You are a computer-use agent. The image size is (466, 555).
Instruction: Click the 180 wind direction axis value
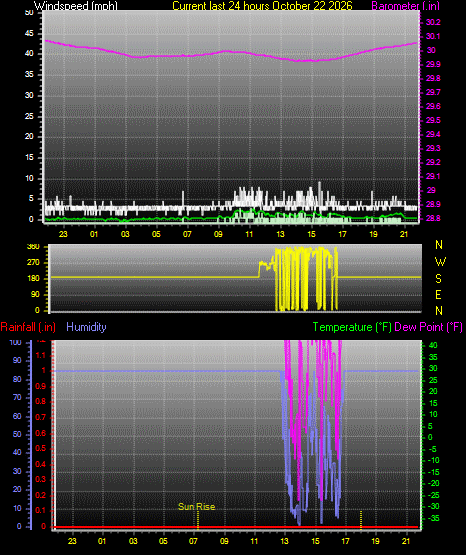click(x=33, y=279)
